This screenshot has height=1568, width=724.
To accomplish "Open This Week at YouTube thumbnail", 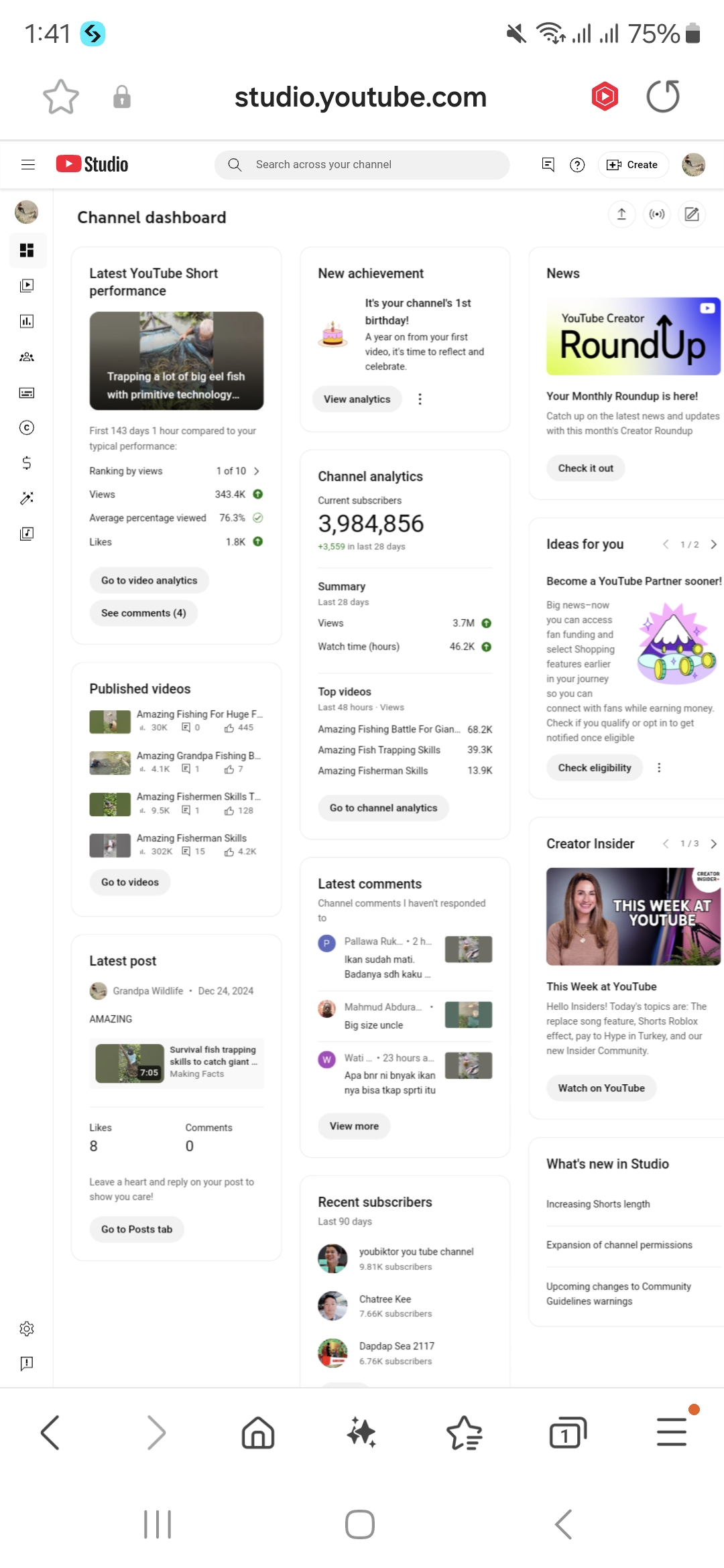I will (633, 917).
